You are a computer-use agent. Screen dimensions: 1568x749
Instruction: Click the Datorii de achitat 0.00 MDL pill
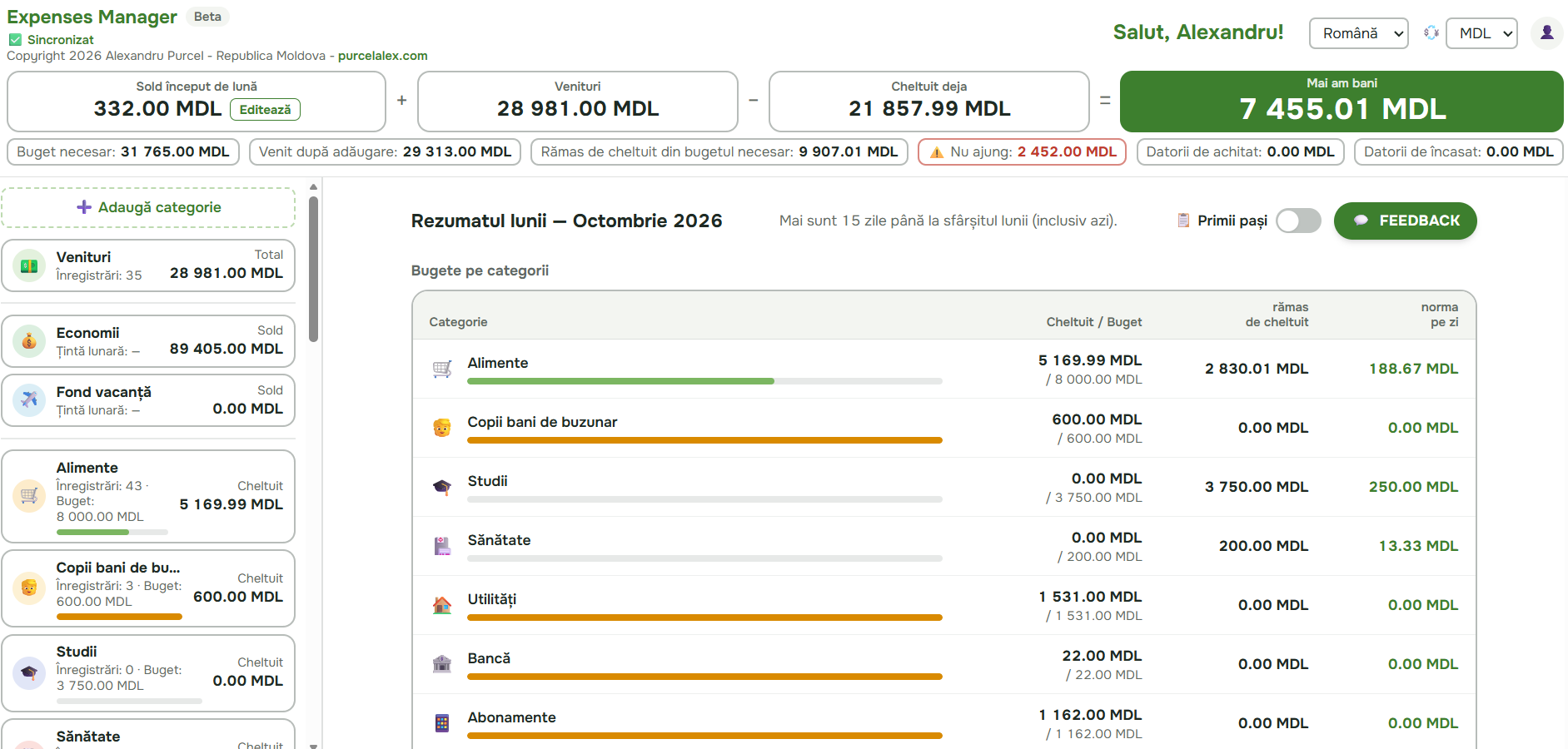[x=1240, y=152]
